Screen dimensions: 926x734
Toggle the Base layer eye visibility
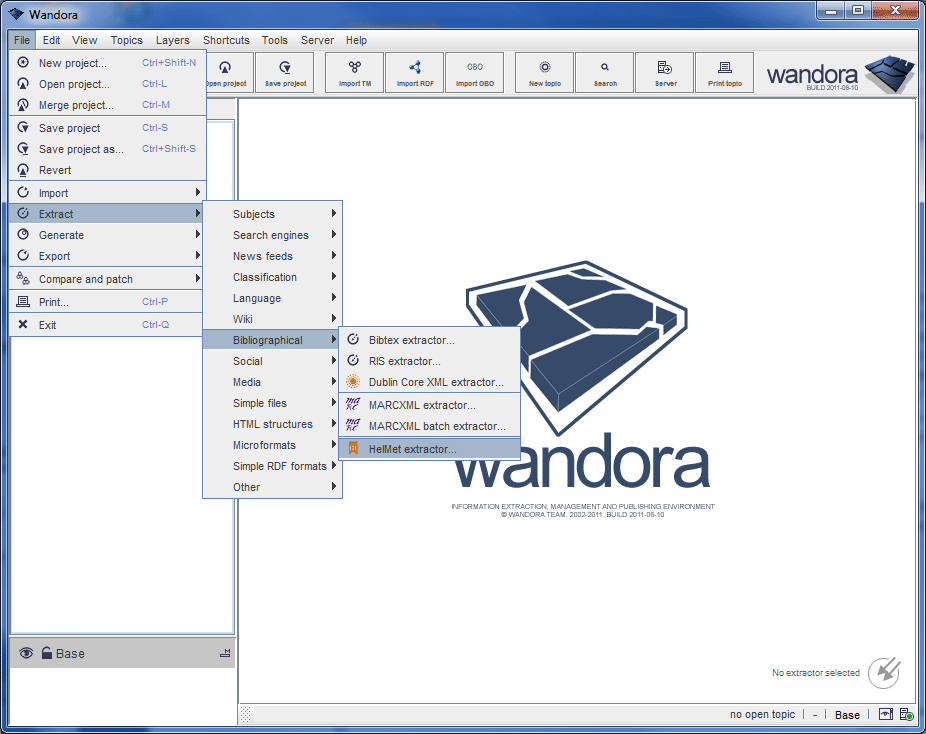[x=26, y=653]
